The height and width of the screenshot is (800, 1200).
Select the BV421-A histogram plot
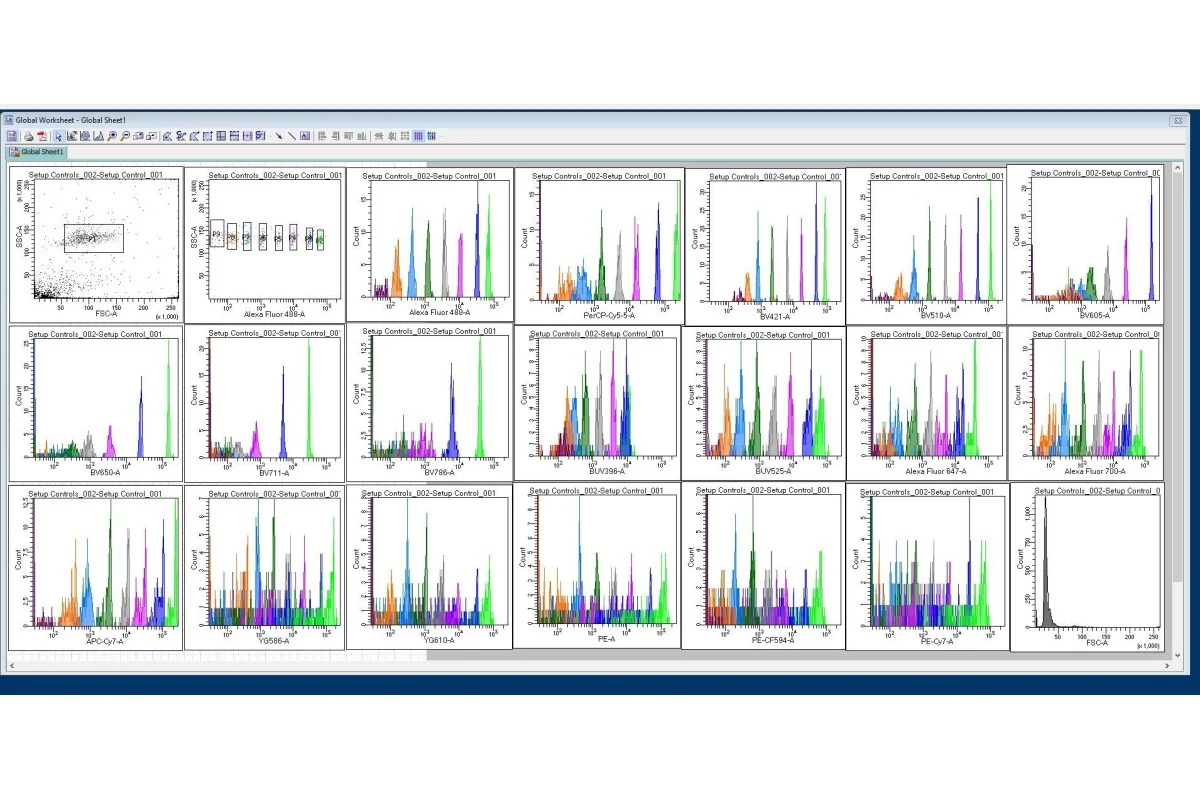point(764,245)
